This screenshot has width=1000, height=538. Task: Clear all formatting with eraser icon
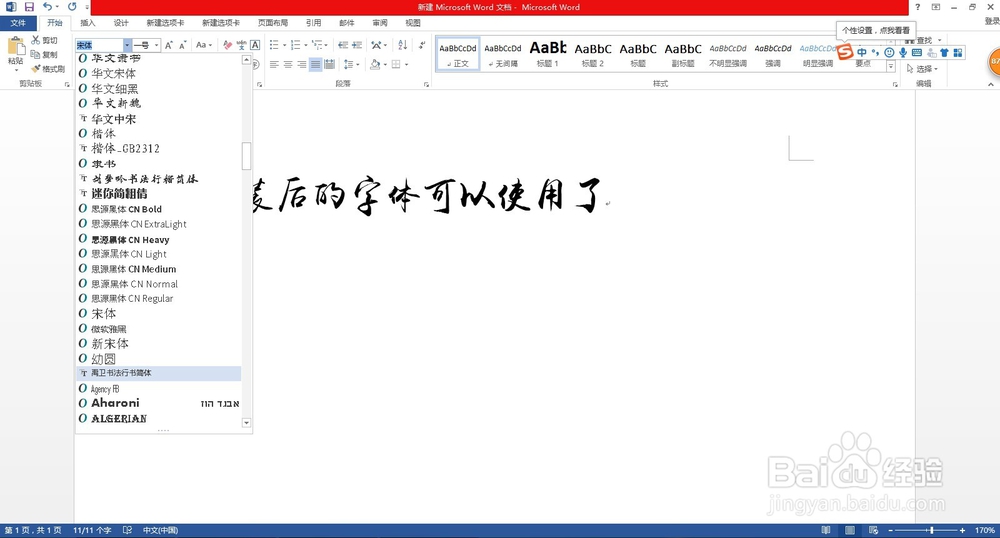pyautogui.click(x=228, y=45)
